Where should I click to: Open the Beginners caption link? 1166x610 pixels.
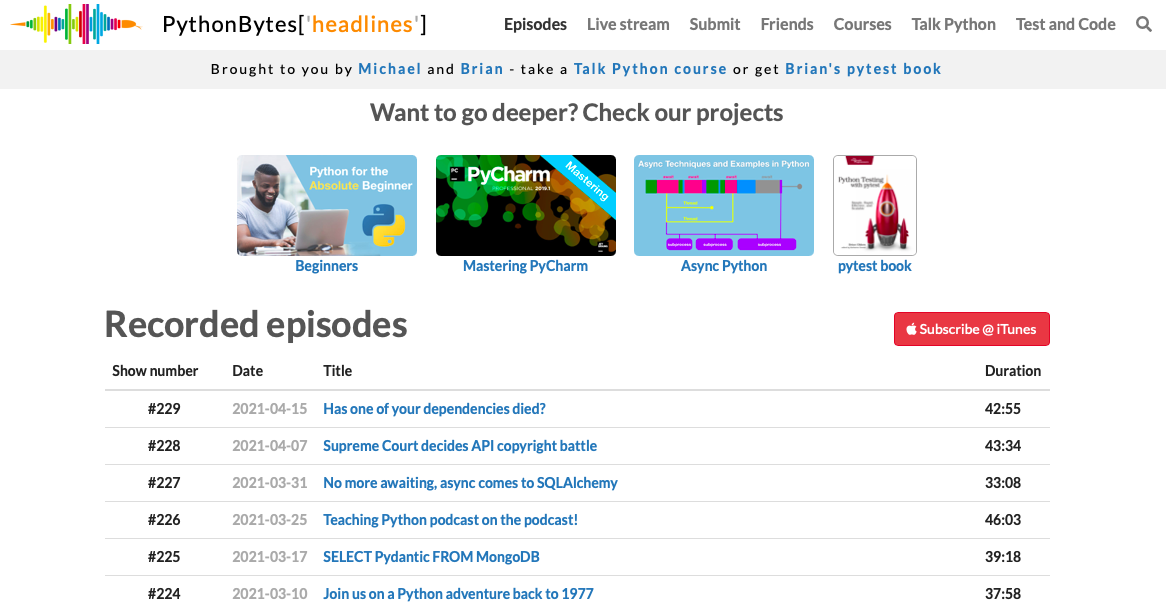point(326,266)
